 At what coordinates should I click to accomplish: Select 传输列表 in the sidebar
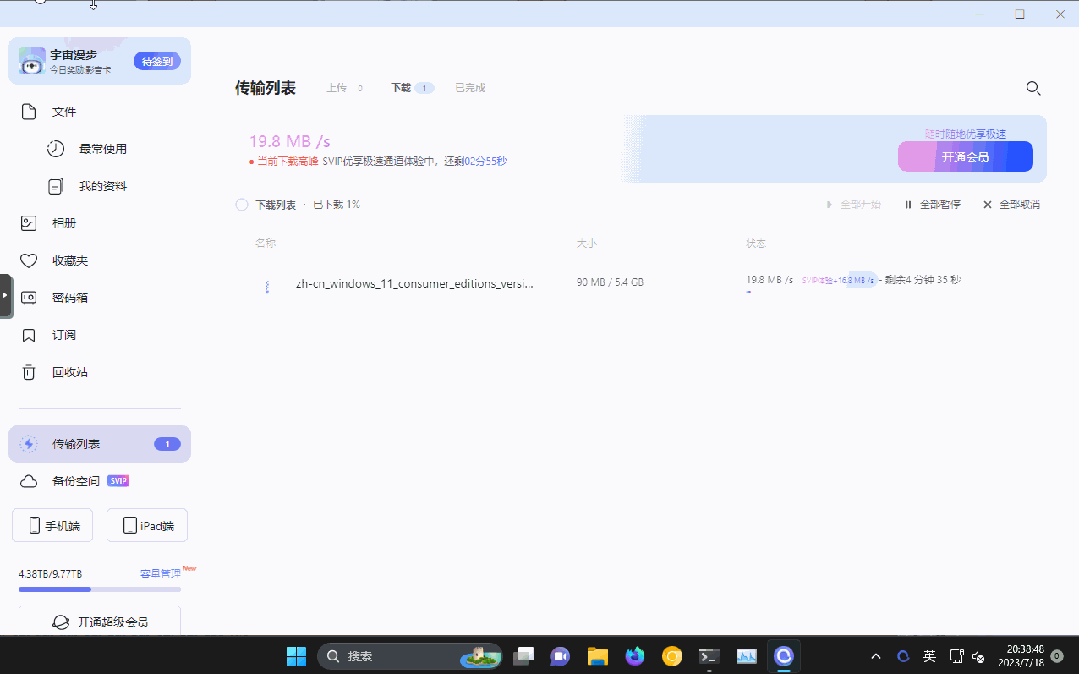[x=99, y=444]
